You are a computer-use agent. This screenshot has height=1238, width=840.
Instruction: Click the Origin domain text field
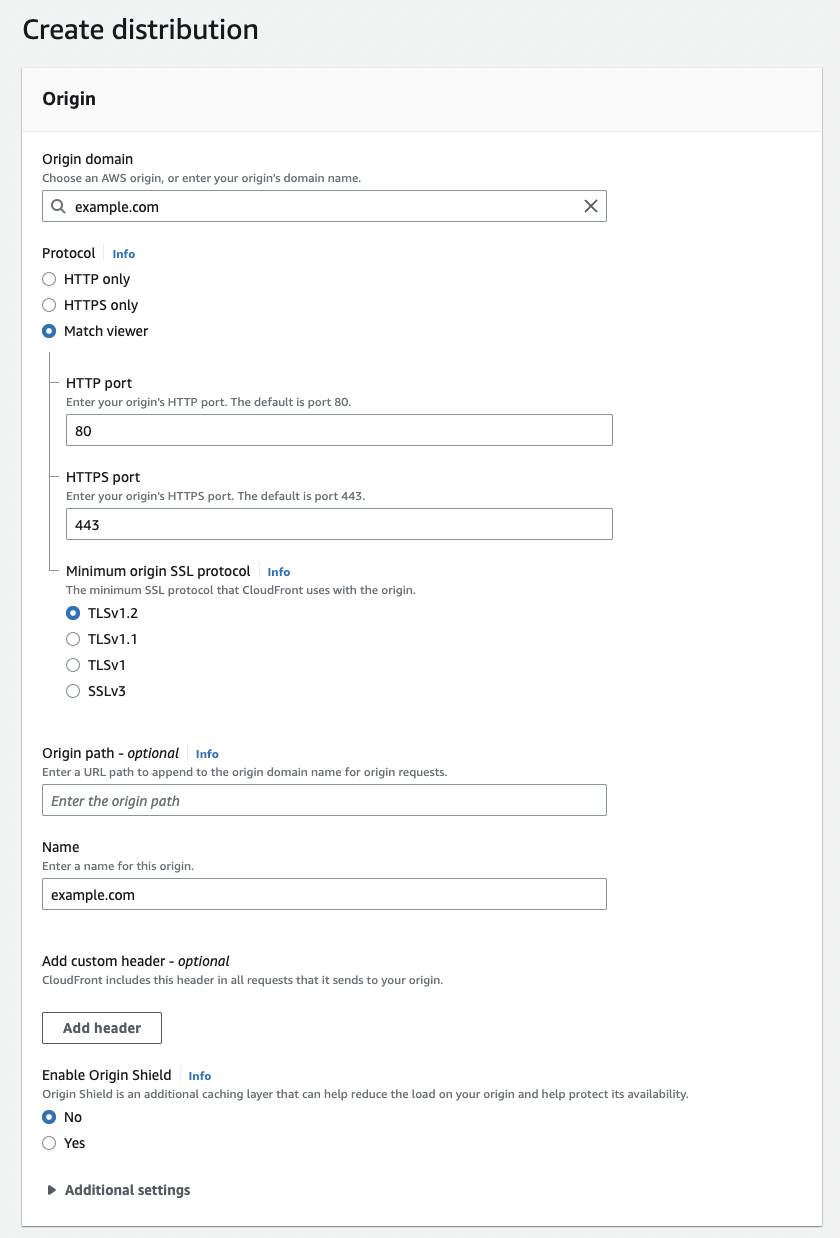(320, 207)
